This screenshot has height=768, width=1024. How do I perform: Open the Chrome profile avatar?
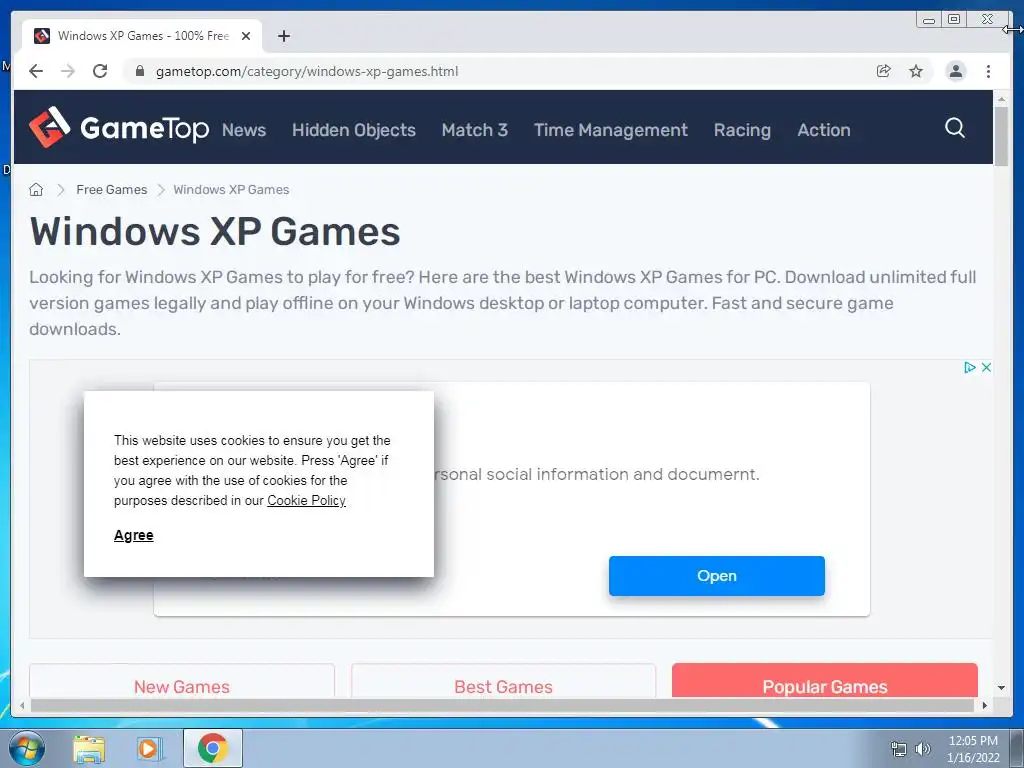coord(955,71)
